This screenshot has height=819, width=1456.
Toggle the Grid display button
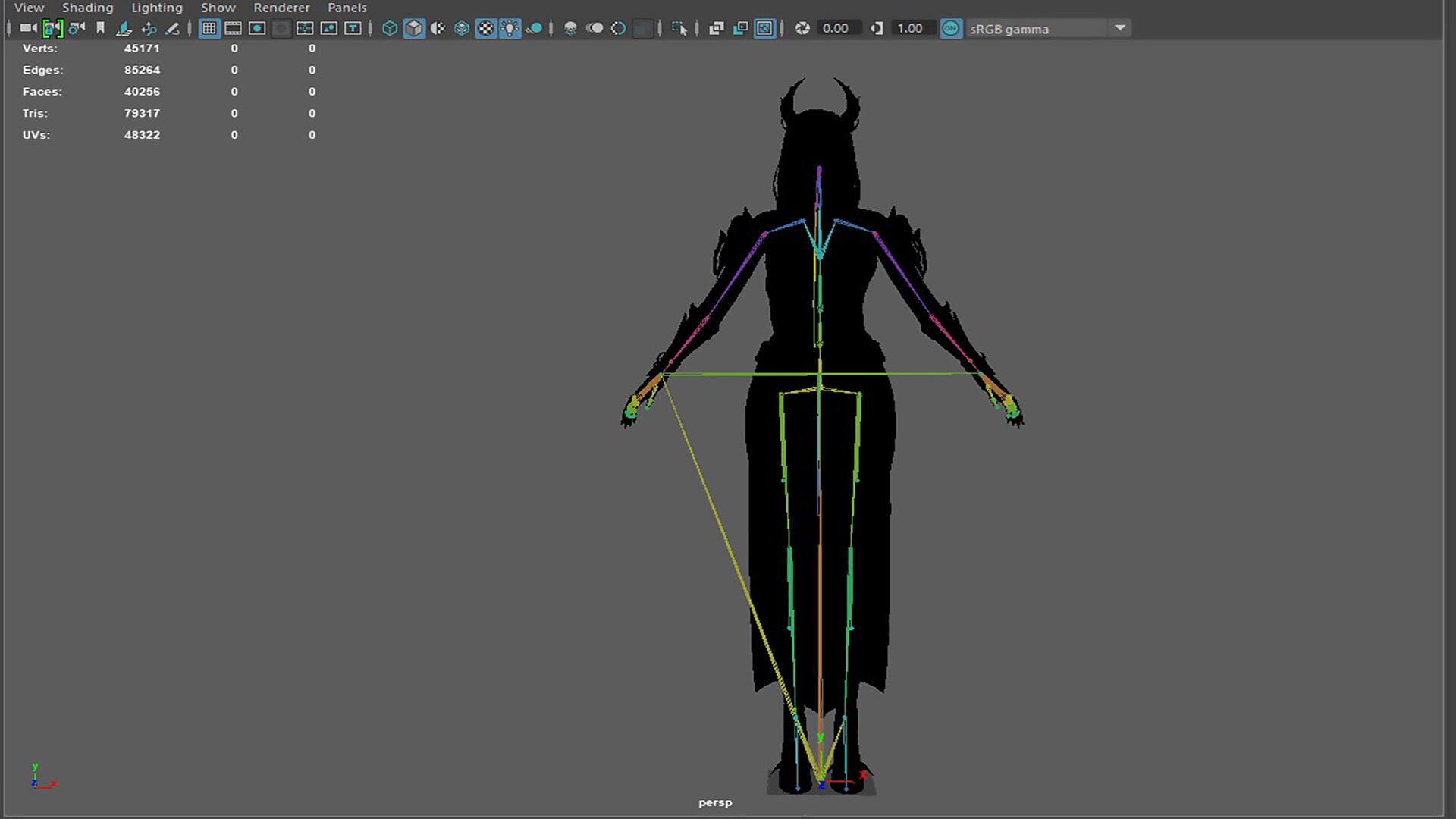pyautogui.click(x=209, y=28)
